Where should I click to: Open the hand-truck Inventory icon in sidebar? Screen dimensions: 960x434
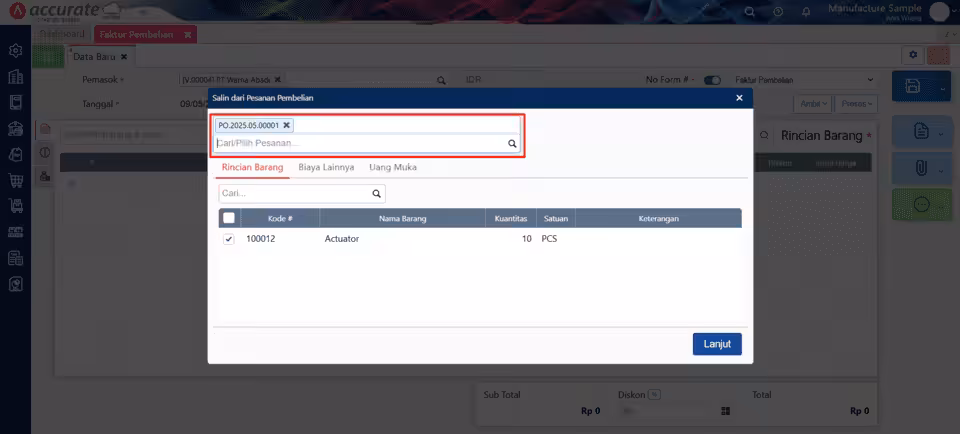tap(15, 206)
